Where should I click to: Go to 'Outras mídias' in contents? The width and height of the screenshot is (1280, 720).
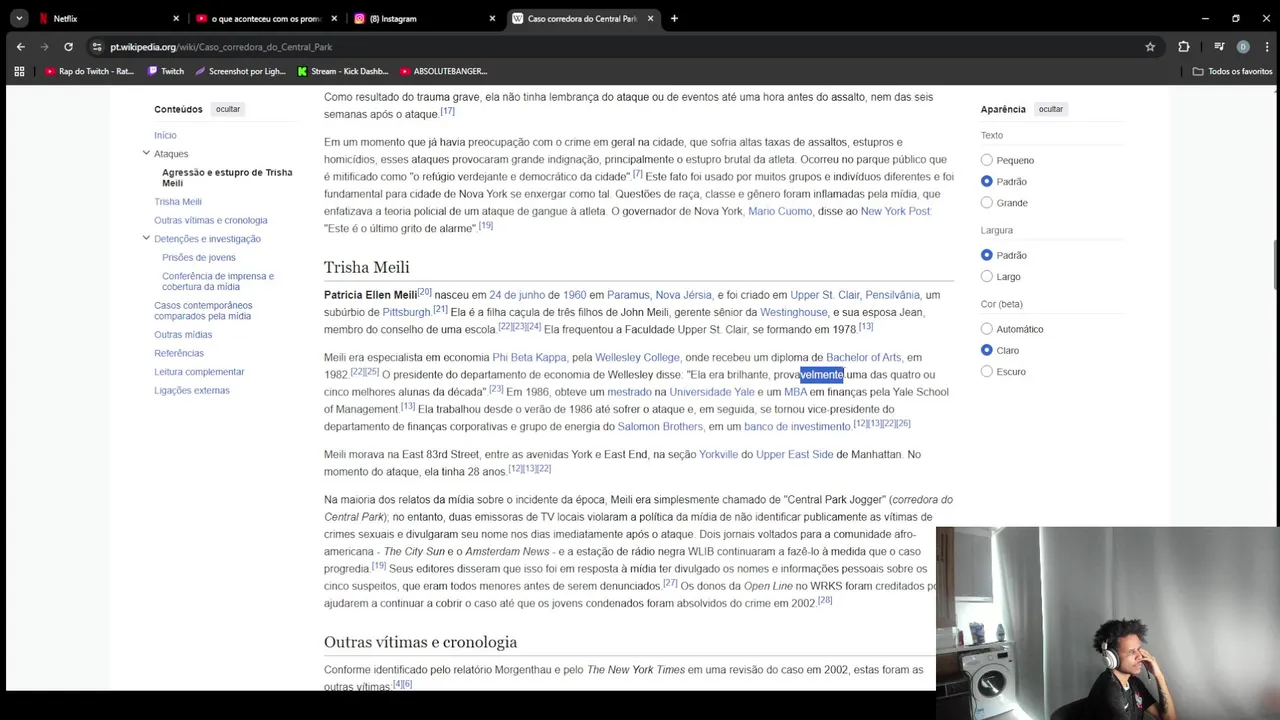(183, 335)
